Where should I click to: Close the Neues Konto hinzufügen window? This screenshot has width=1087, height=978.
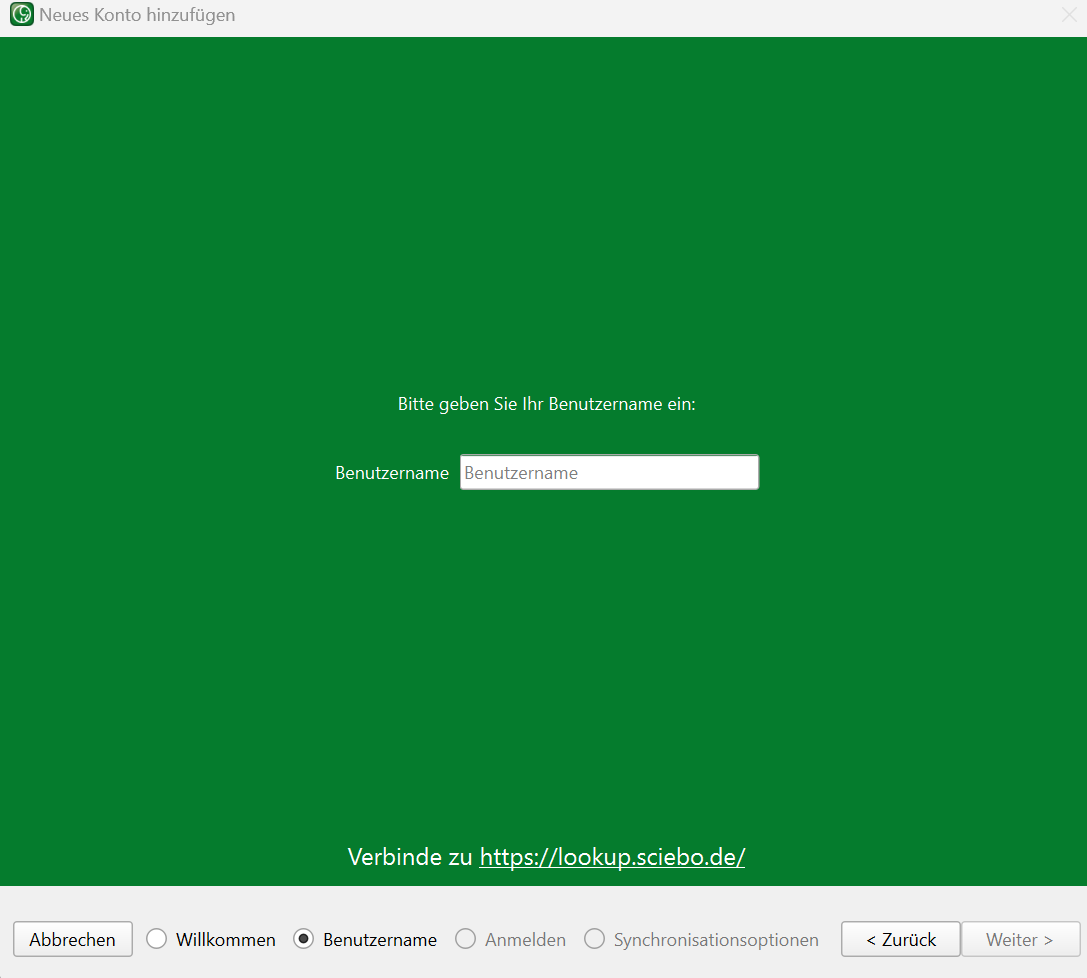pyautogui.click(x=1068, y=16)
